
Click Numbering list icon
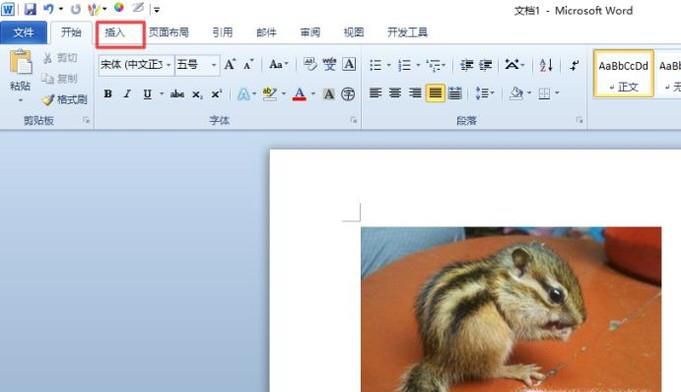coord(404,65)
